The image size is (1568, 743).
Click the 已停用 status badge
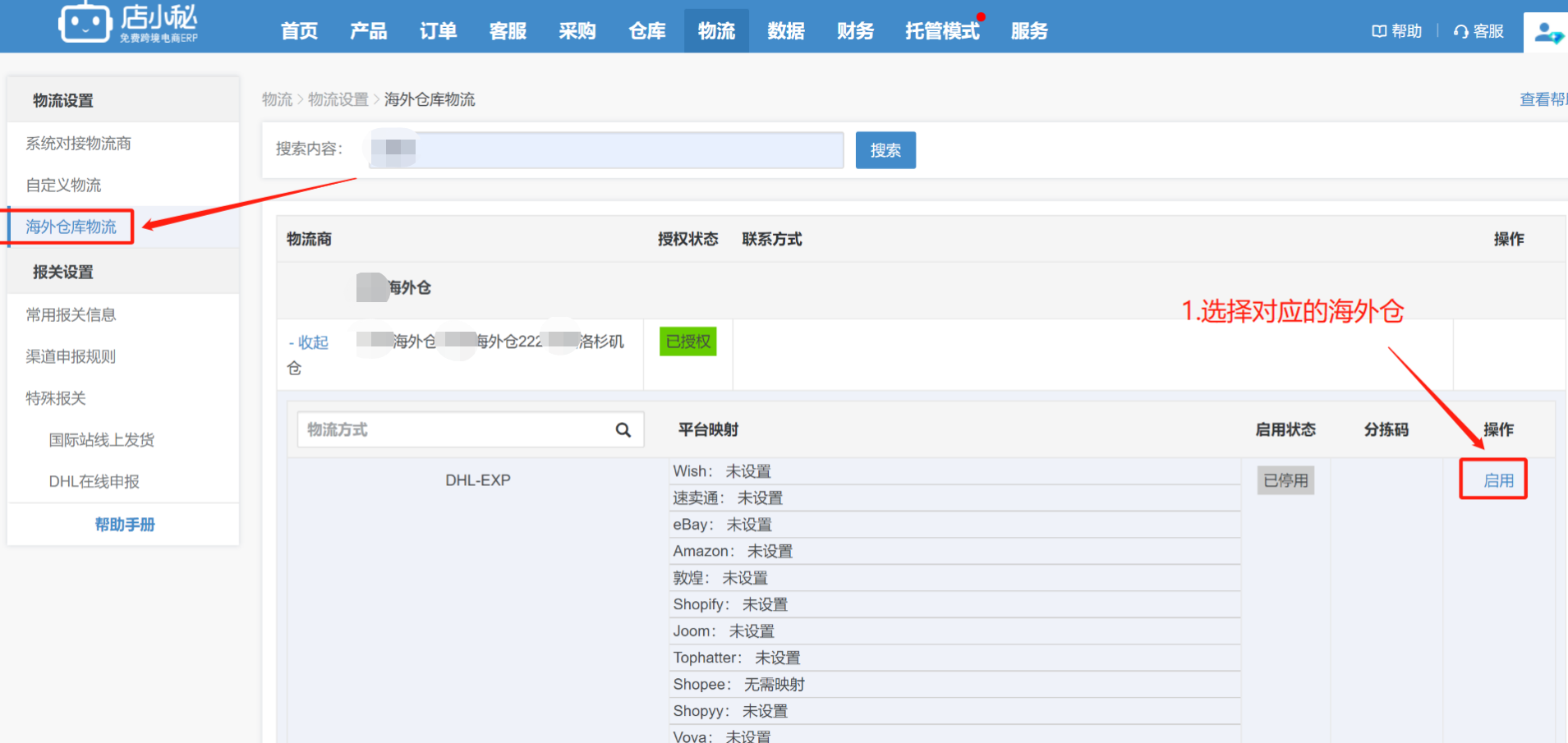[1285, 480]
